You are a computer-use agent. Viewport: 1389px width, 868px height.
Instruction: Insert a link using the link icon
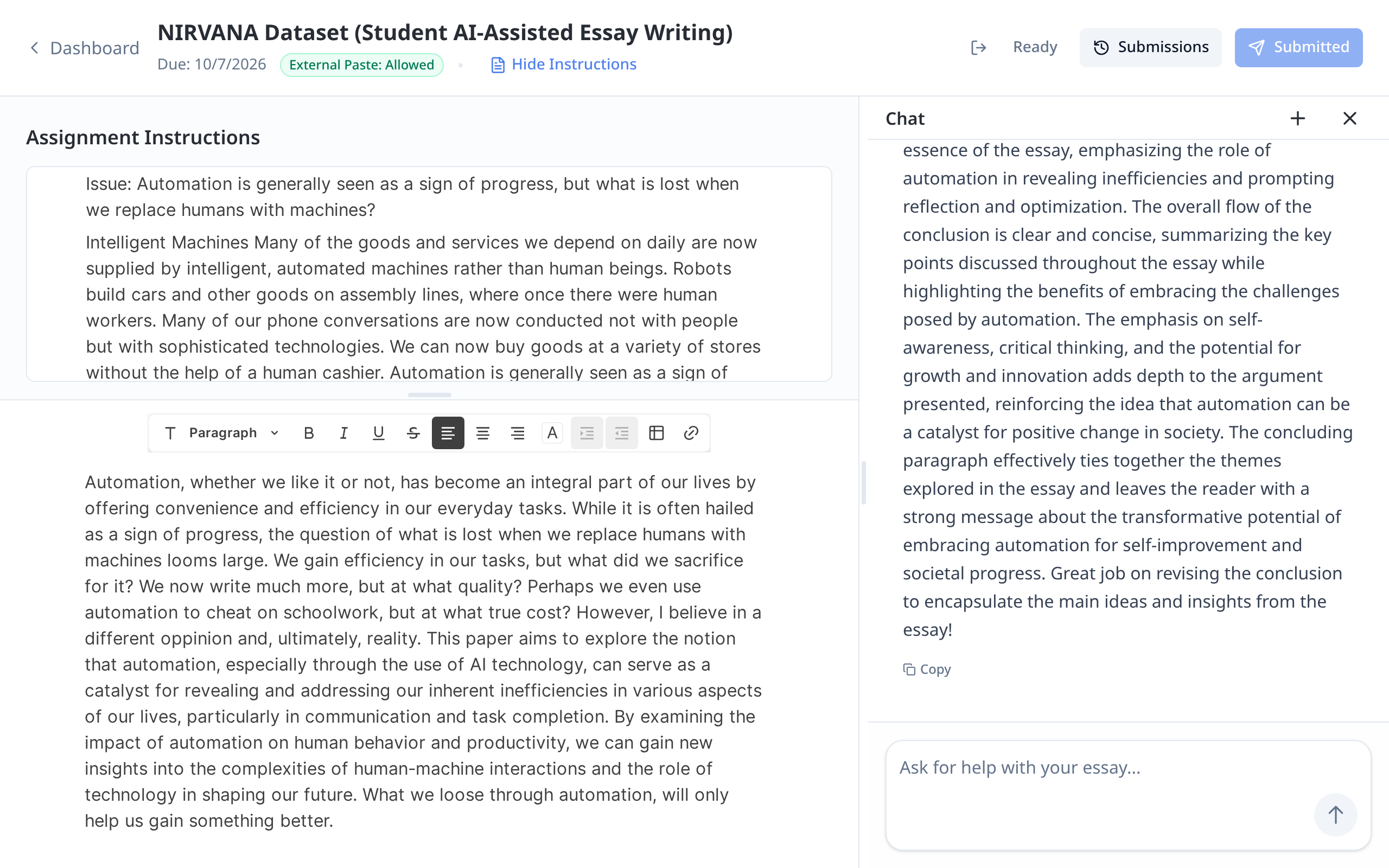point(691,433)
